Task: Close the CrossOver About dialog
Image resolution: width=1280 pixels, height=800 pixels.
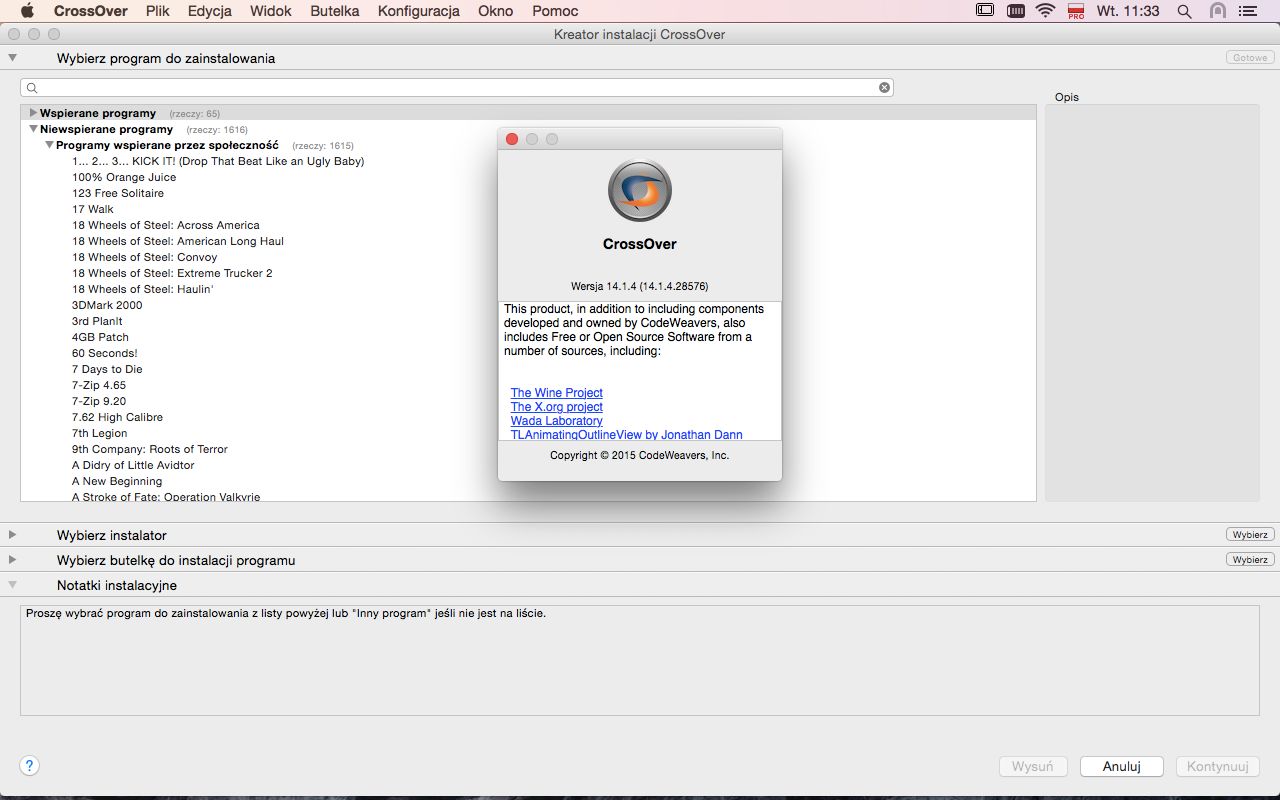Action: click(x=512, y=139)
